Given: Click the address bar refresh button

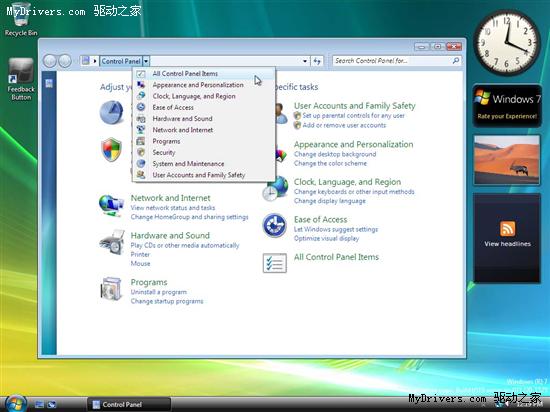Looking at the screenshot, I should point(317,61).
